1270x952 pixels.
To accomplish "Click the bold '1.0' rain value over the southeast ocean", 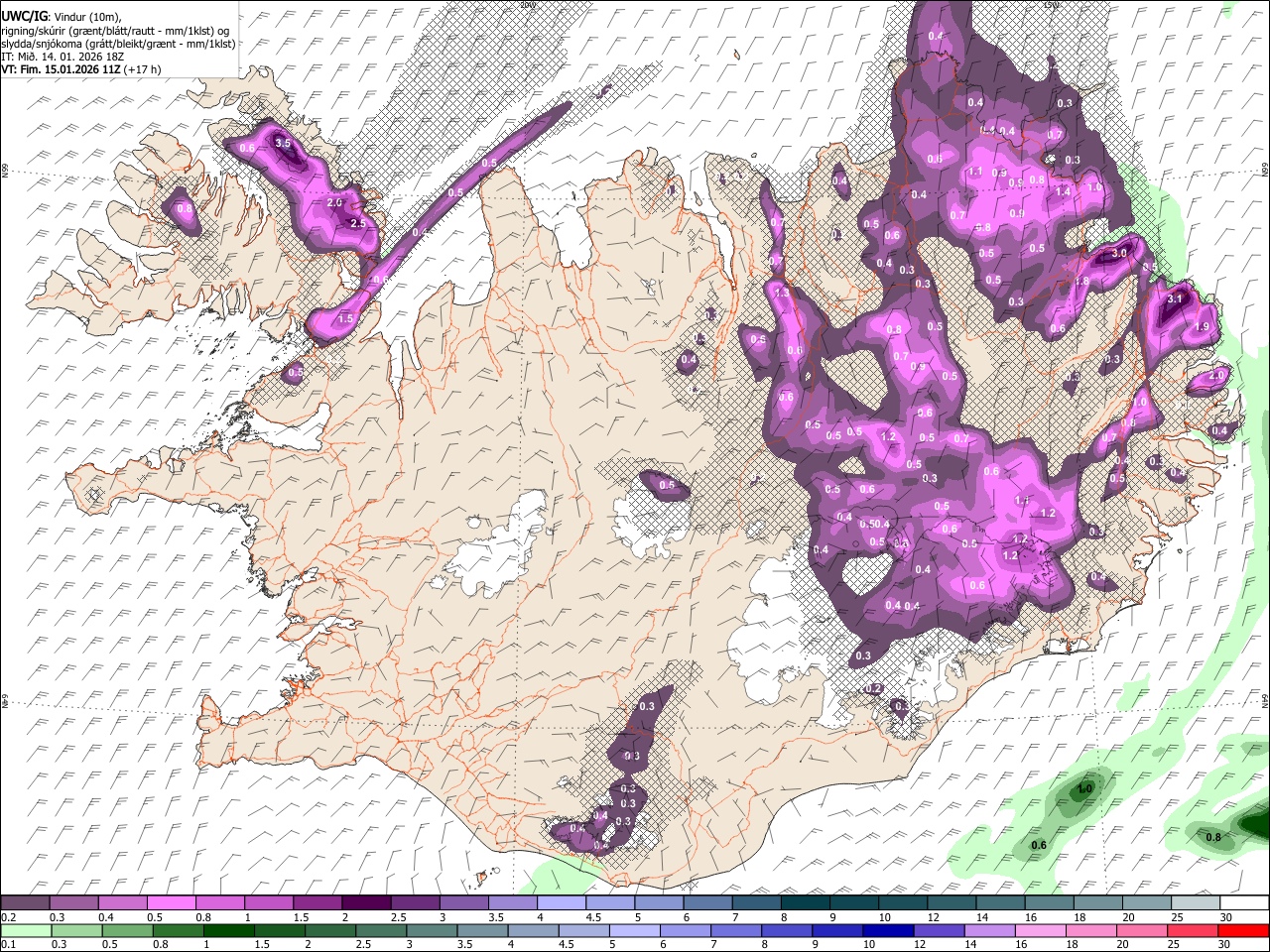I will 1085,788.
